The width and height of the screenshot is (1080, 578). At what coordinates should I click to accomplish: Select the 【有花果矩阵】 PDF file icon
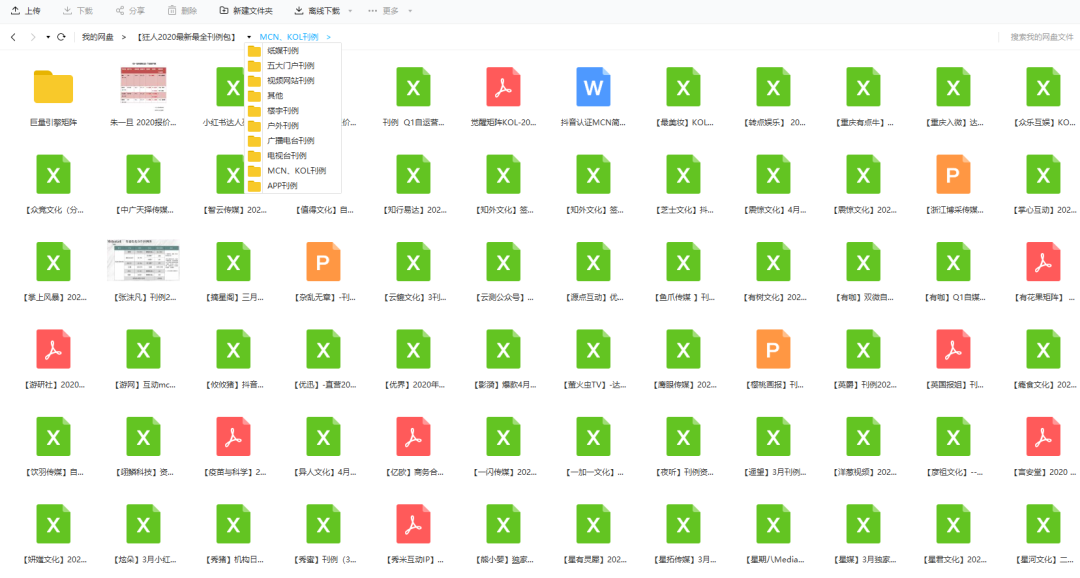1043,262
